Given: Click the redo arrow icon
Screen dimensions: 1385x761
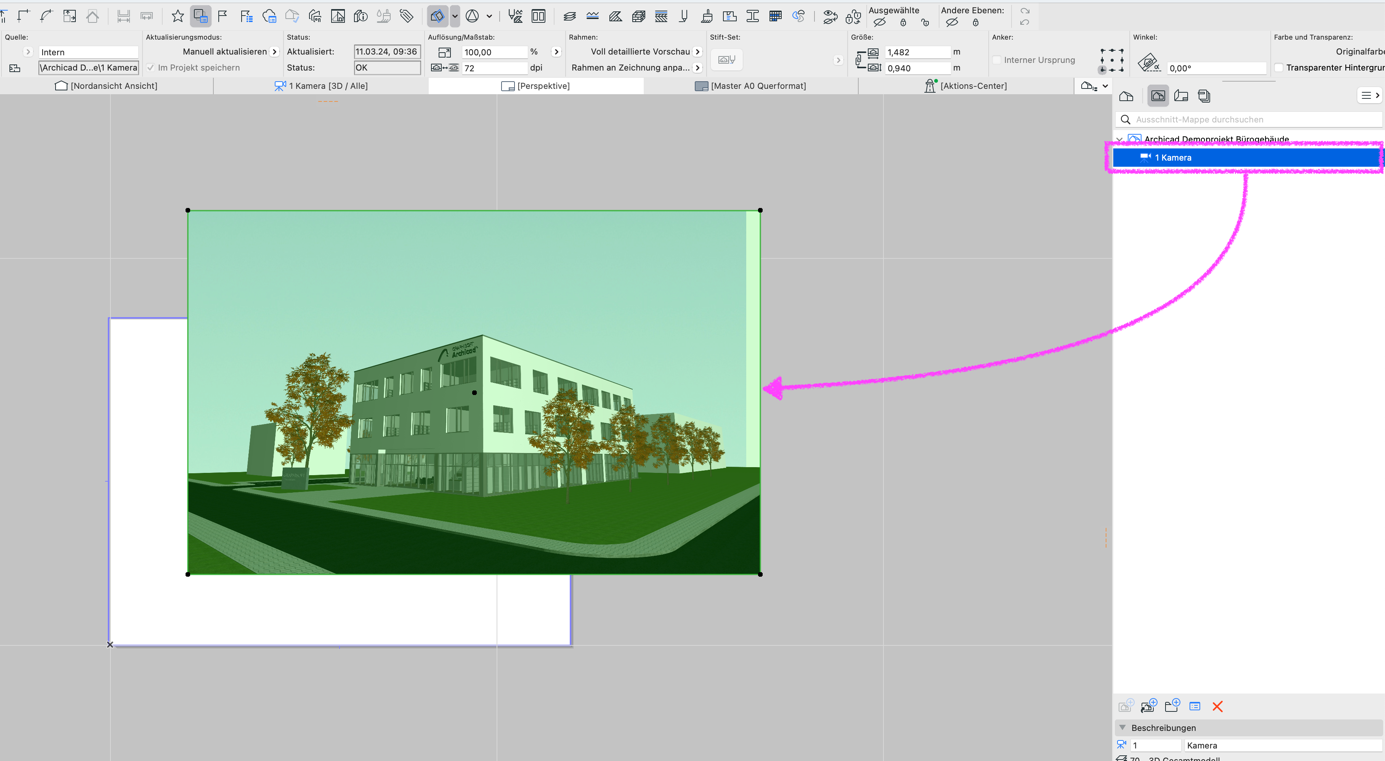Looking at the screenshot, I should pos(1025,11).
